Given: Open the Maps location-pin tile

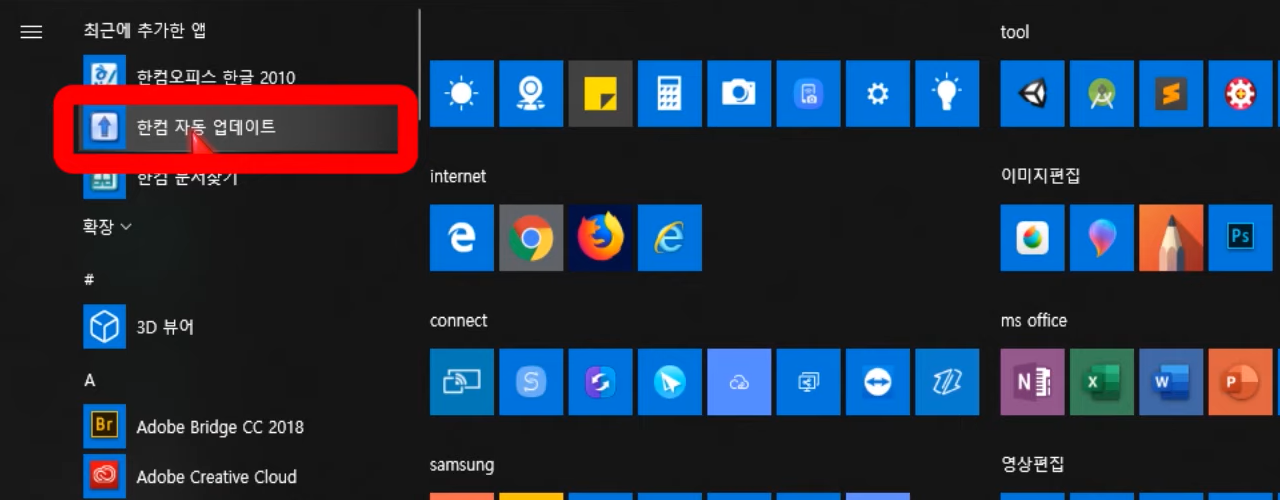Looking at the screenshot, I should pos(531,94).
